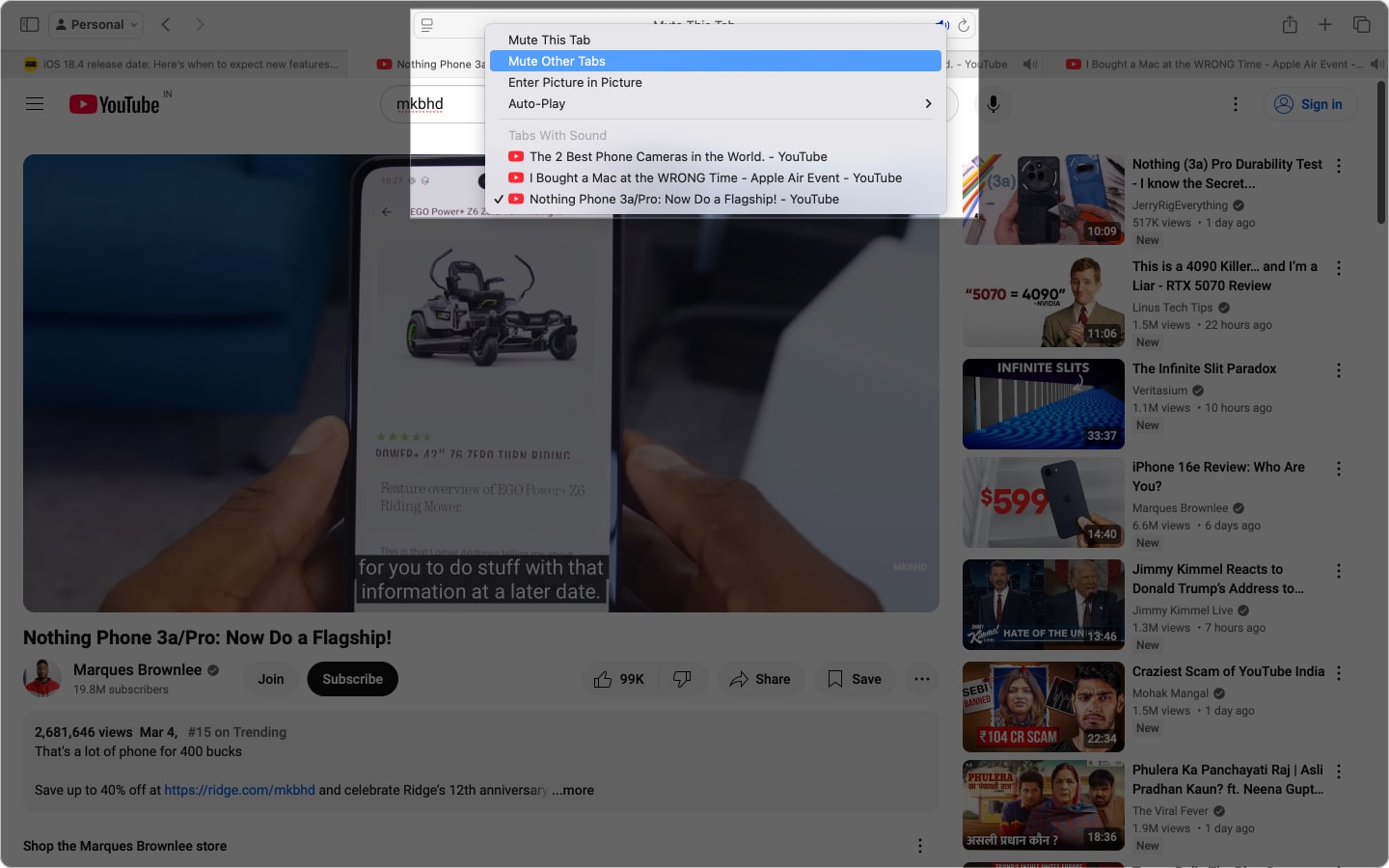
Task: Switch to iOS 18.4 release date tab
Action: [182, 65]
